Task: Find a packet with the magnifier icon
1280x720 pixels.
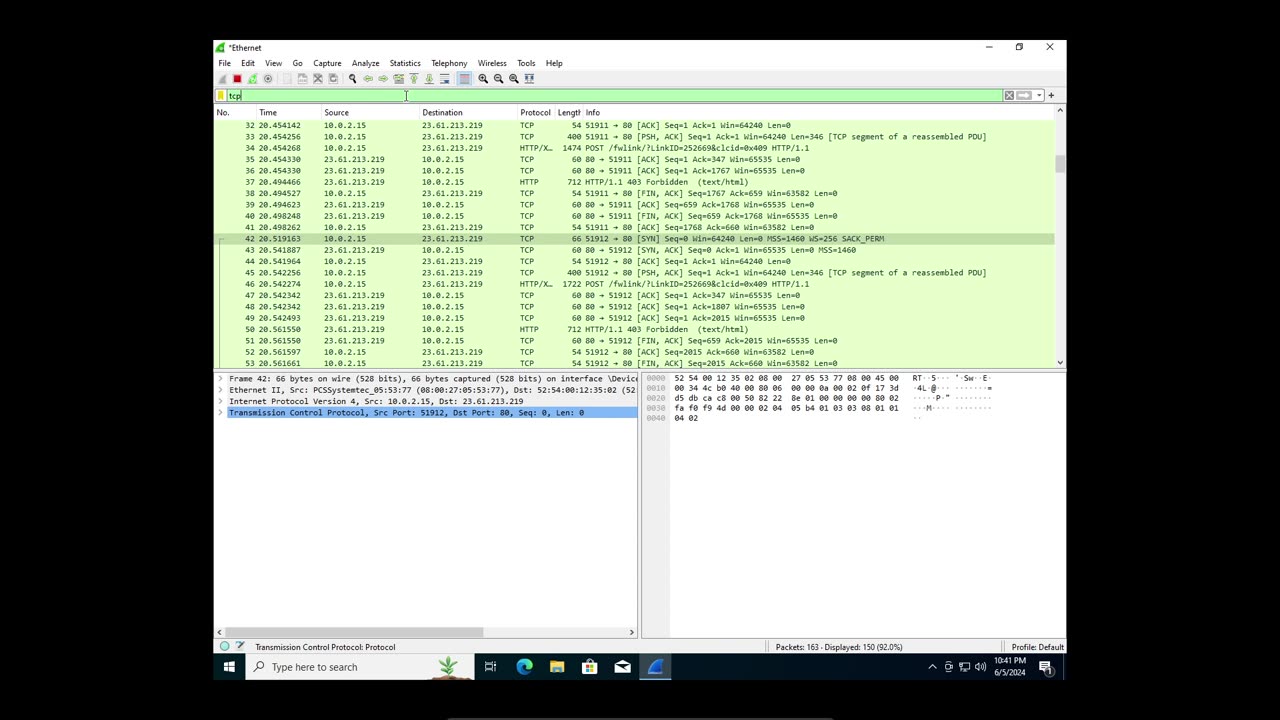Action: click(352, 79)
